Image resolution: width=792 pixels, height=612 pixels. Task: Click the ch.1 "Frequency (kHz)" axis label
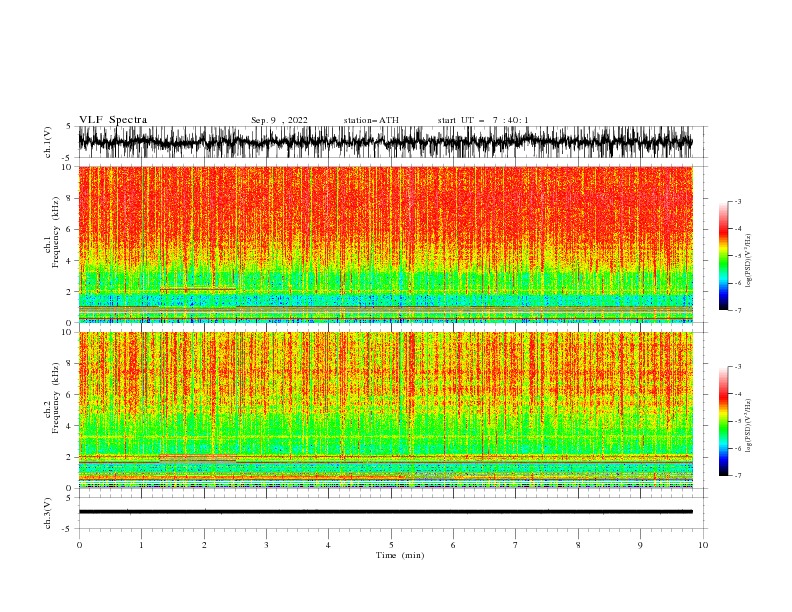point(56,232)
